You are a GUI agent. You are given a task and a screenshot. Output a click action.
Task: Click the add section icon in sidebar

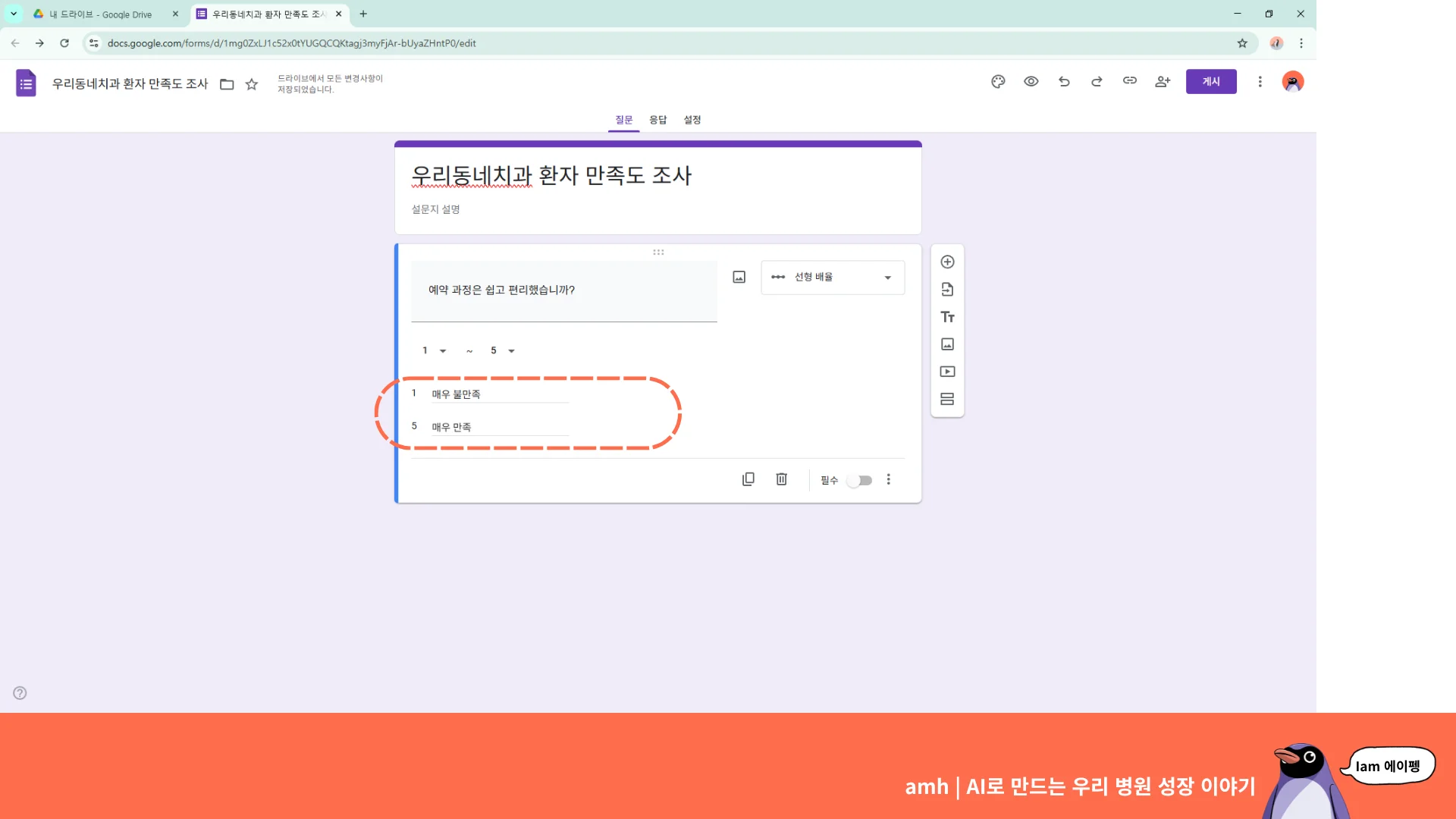click(947, 398)
